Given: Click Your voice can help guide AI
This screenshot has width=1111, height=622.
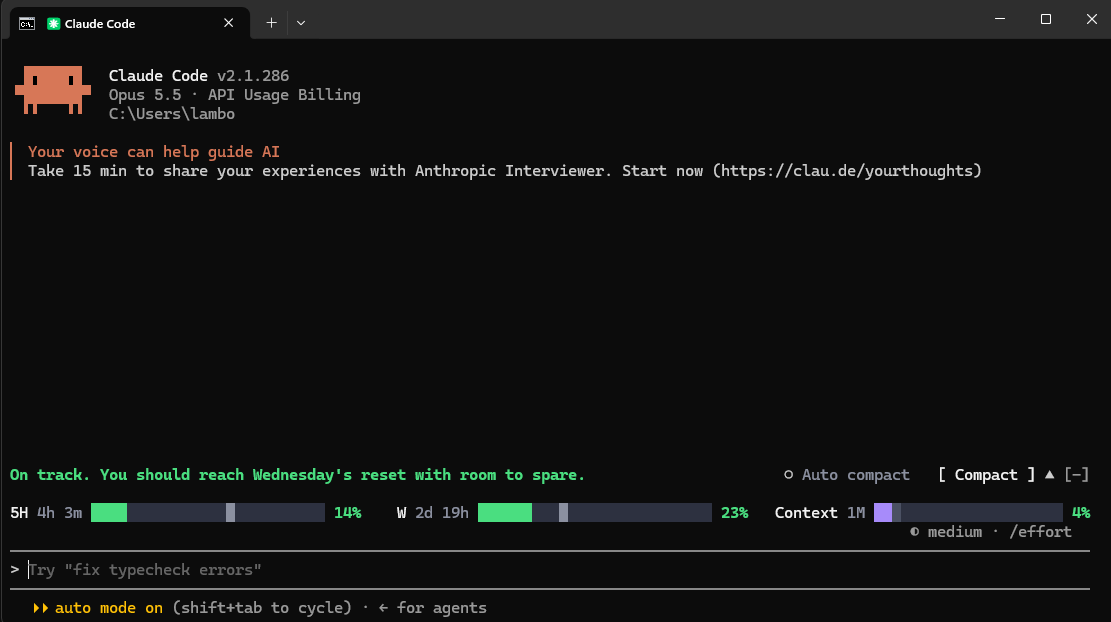Looking at the screenshot, I should point(154,152).
